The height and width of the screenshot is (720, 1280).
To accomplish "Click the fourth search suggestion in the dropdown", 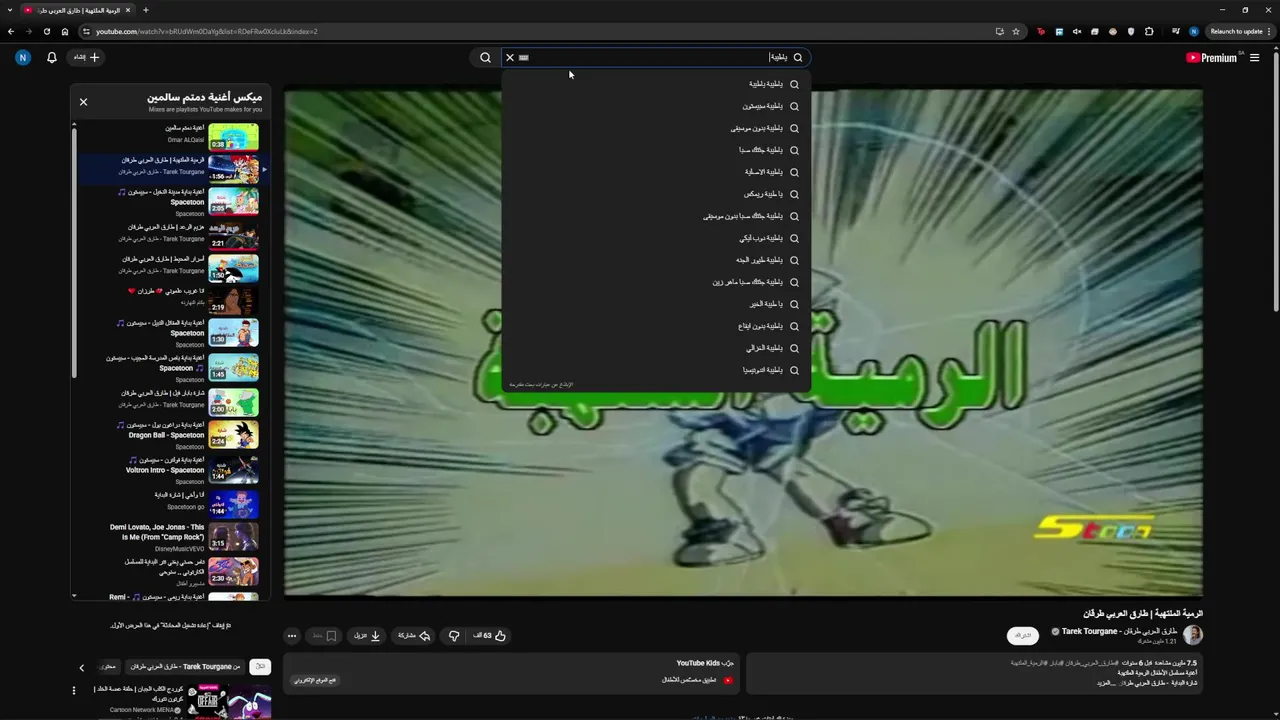I will pyautogui.click(x=655, y=150).
